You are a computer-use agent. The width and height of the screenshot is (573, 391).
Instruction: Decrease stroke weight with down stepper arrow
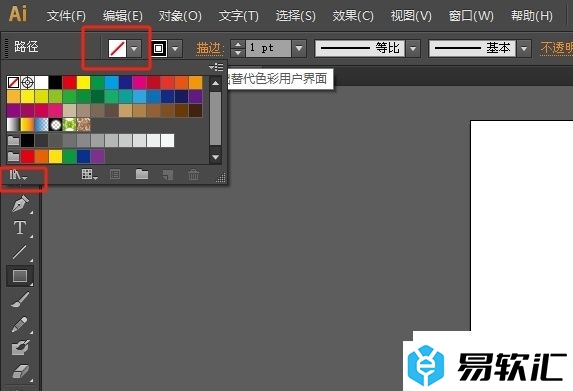[238, 52]
